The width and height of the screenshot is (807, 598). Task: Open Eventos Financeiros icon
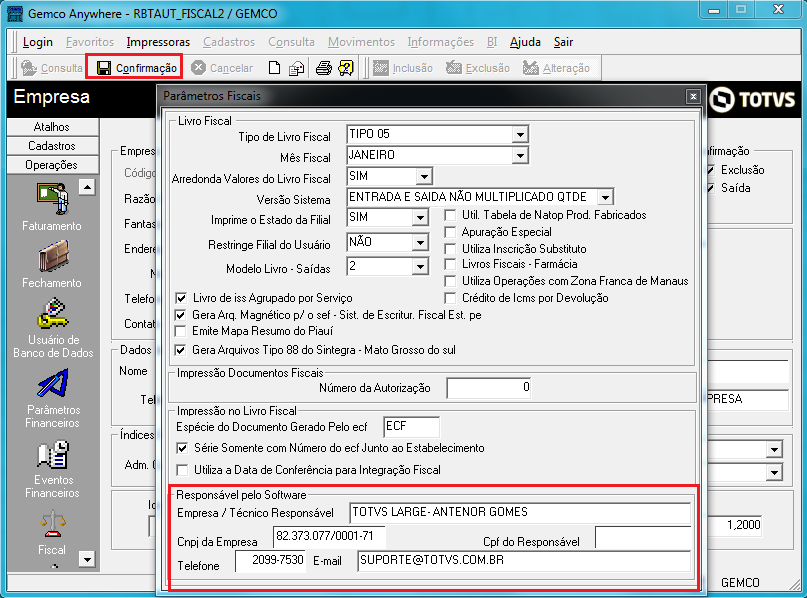pyautogui.click(x=52, y=454)
